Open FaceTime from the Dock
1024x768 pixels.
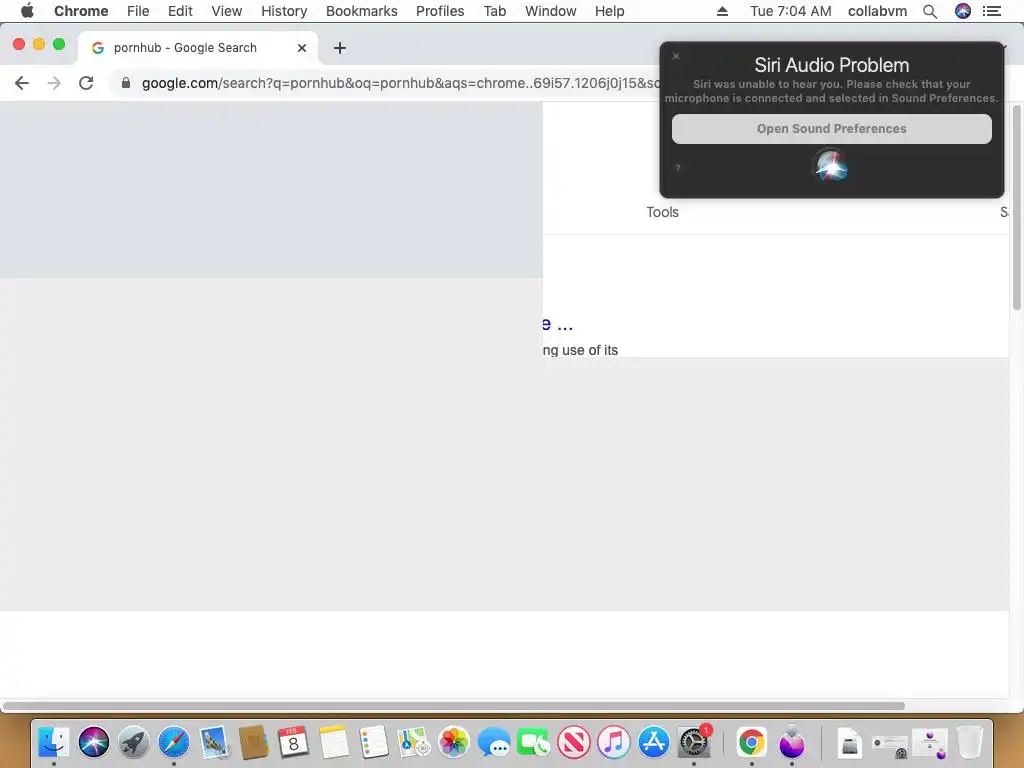534,742
